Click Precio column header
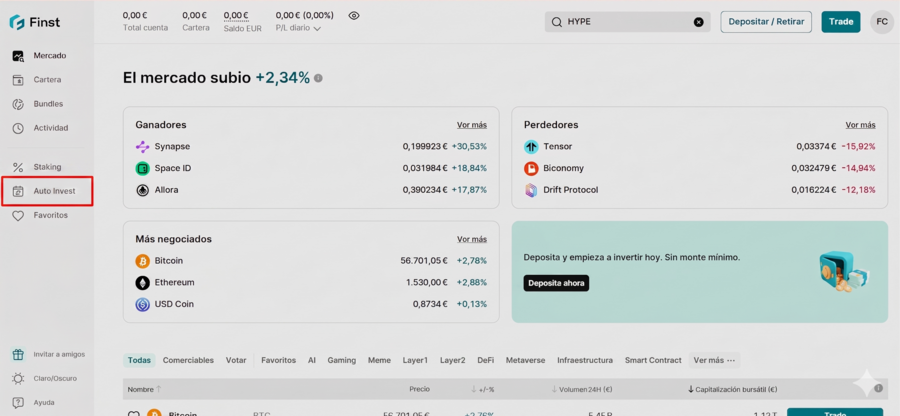The width and height of the screenshot is (900, 416). (420, 389)
